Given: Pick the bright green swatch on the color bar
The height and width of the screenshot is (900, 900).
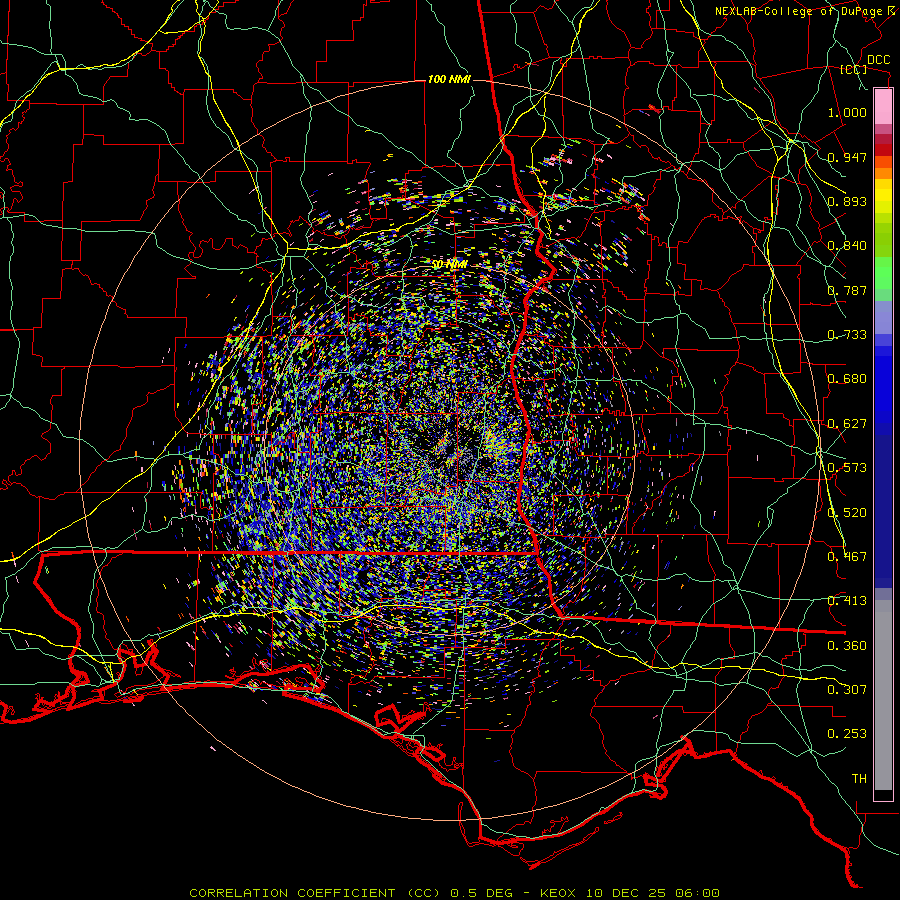Looking at the screenshot, I should pyautogui.click(x=883, y=274).
